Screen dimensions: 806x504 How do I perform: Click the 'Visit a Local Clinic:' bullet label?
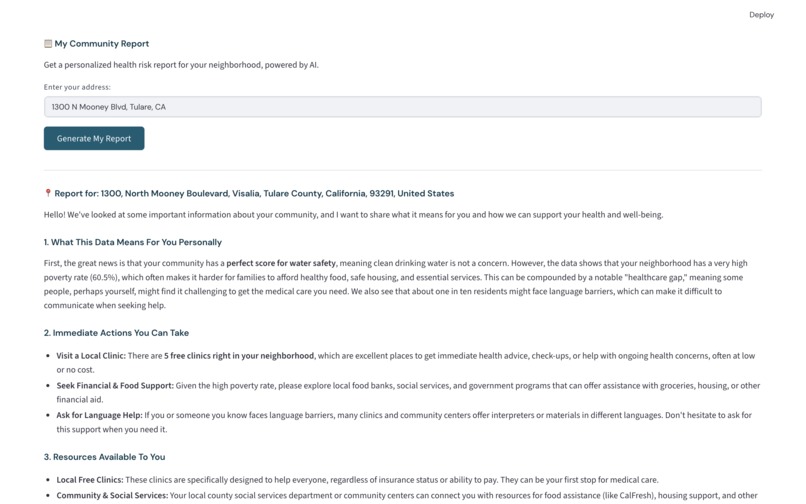click(x=91, y=356)
